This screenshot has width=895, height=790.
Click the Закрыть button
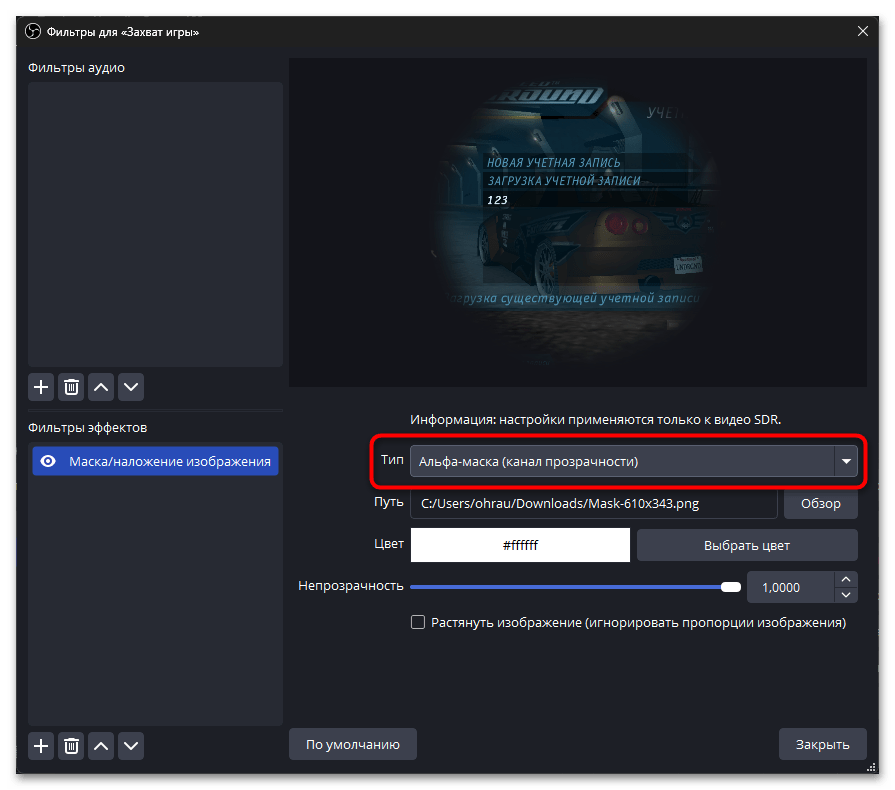pos(823,744)
